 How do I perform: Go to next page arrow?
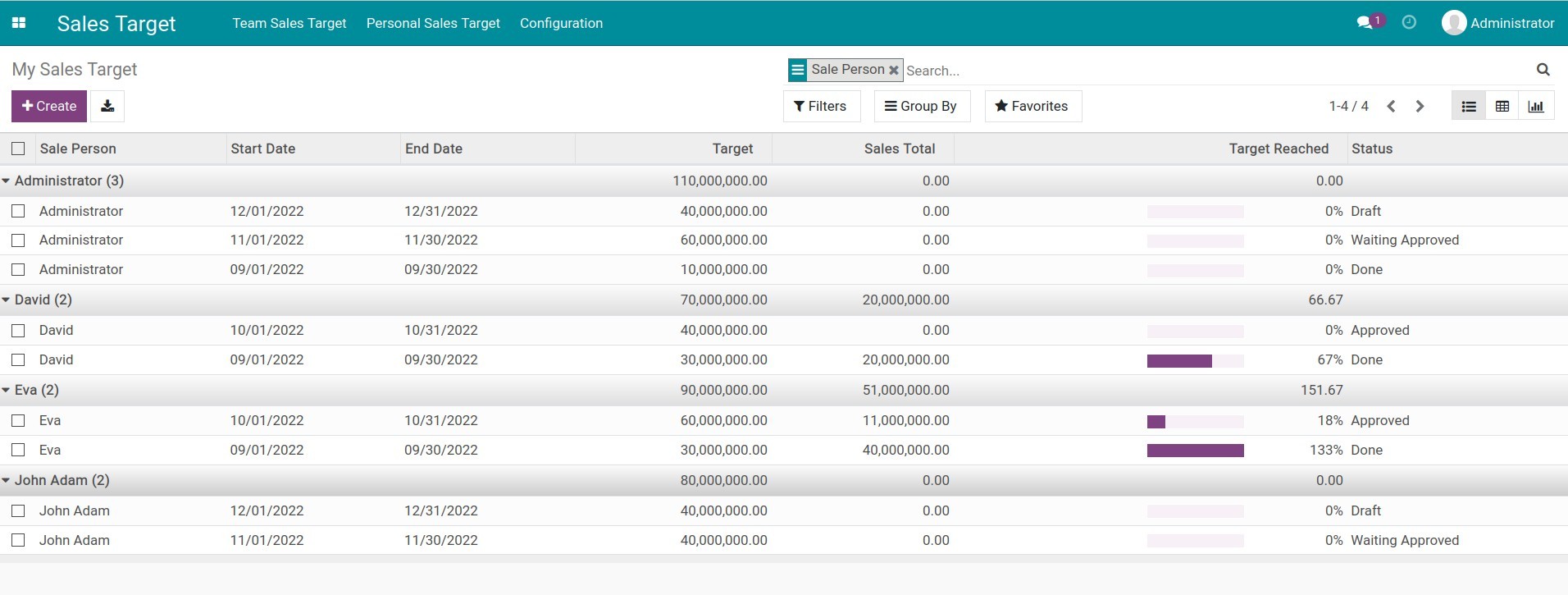pyautogui.click(x=1420, y=106)
